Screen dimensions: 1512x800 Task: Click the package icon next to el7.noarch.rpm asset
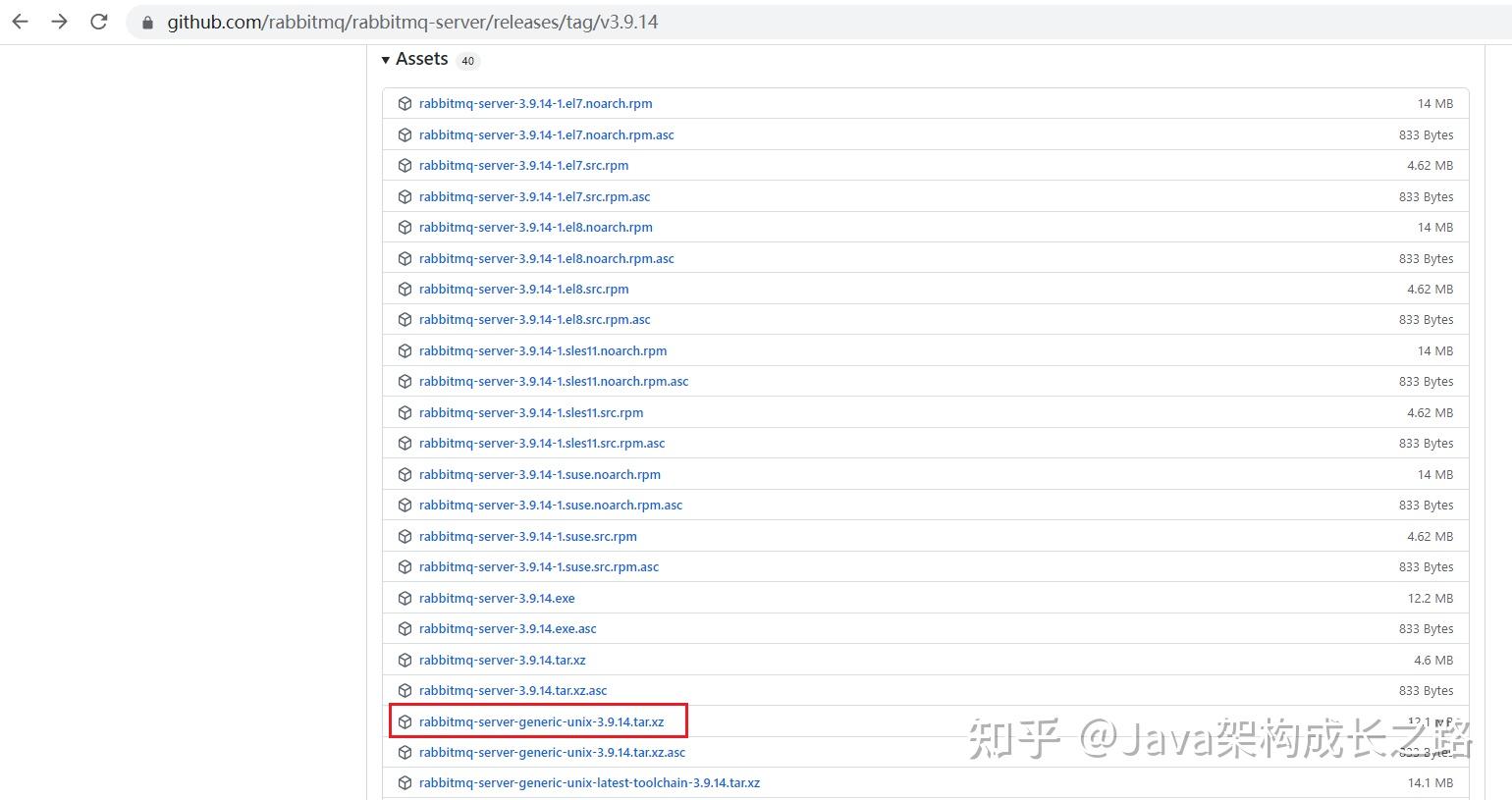[405, 103]
